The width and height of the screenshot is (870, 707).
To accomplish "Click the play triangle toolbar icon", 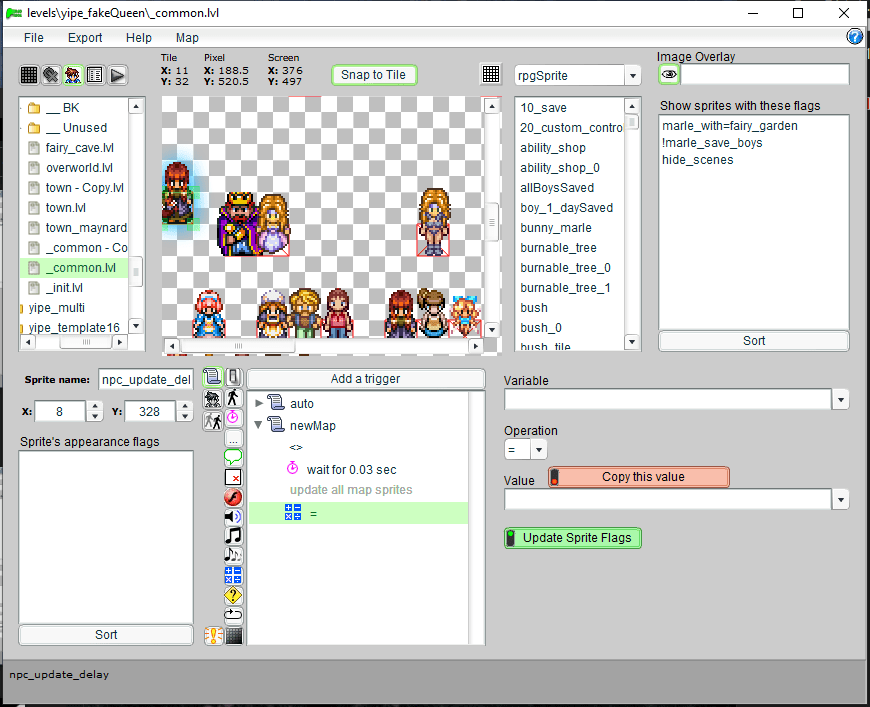I will [x=117, y=75].
